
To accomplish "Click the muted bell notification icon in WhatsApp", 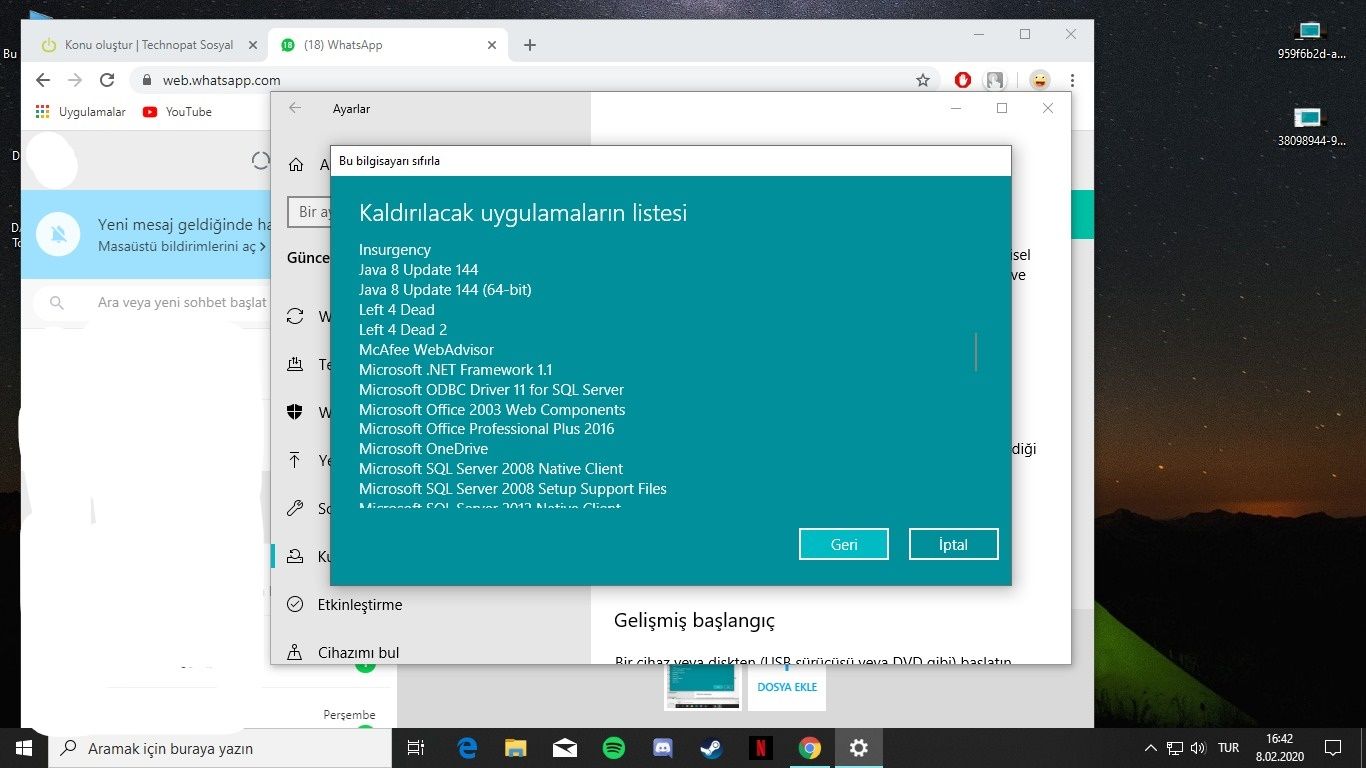I will [59, 234].
